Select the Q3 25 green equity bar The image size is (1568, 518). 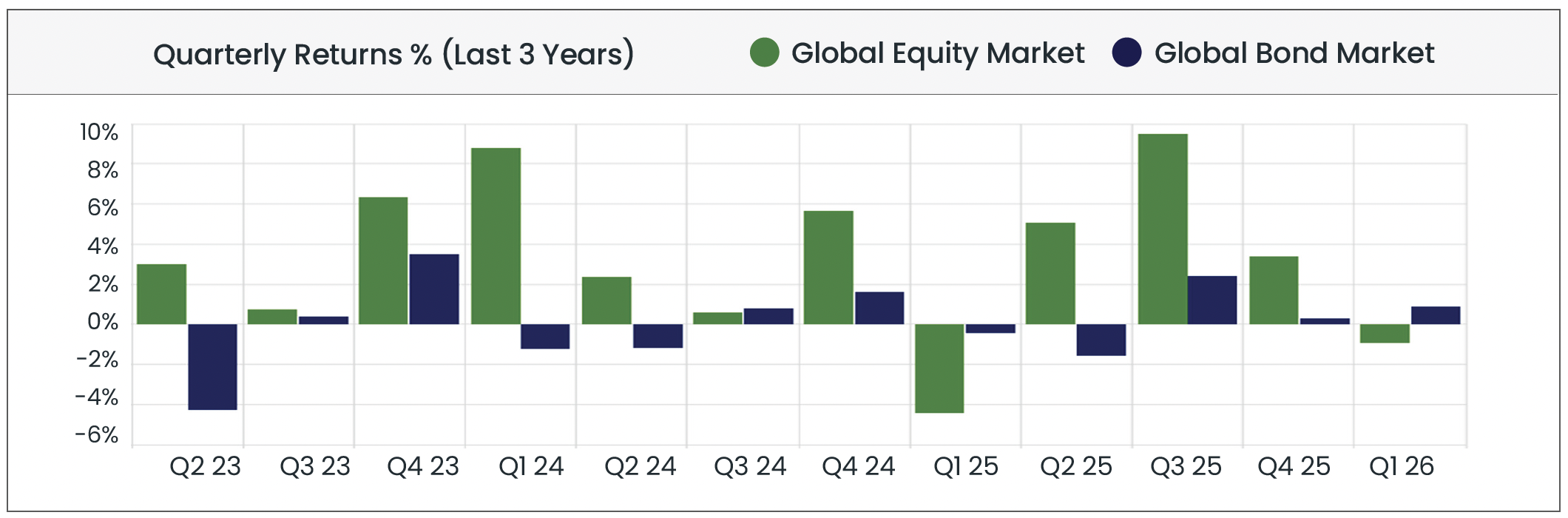pos(1163,229)
